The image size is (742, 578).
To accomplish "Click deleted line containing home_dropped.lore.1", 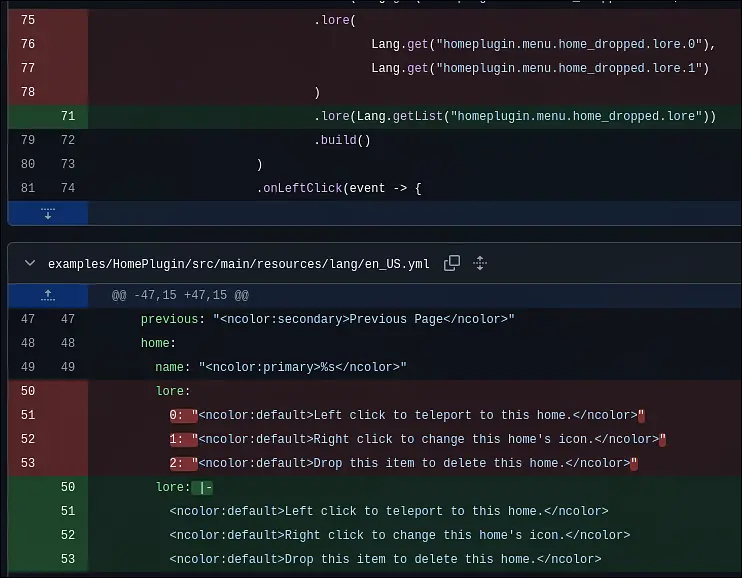I will [x=539, y=68].
